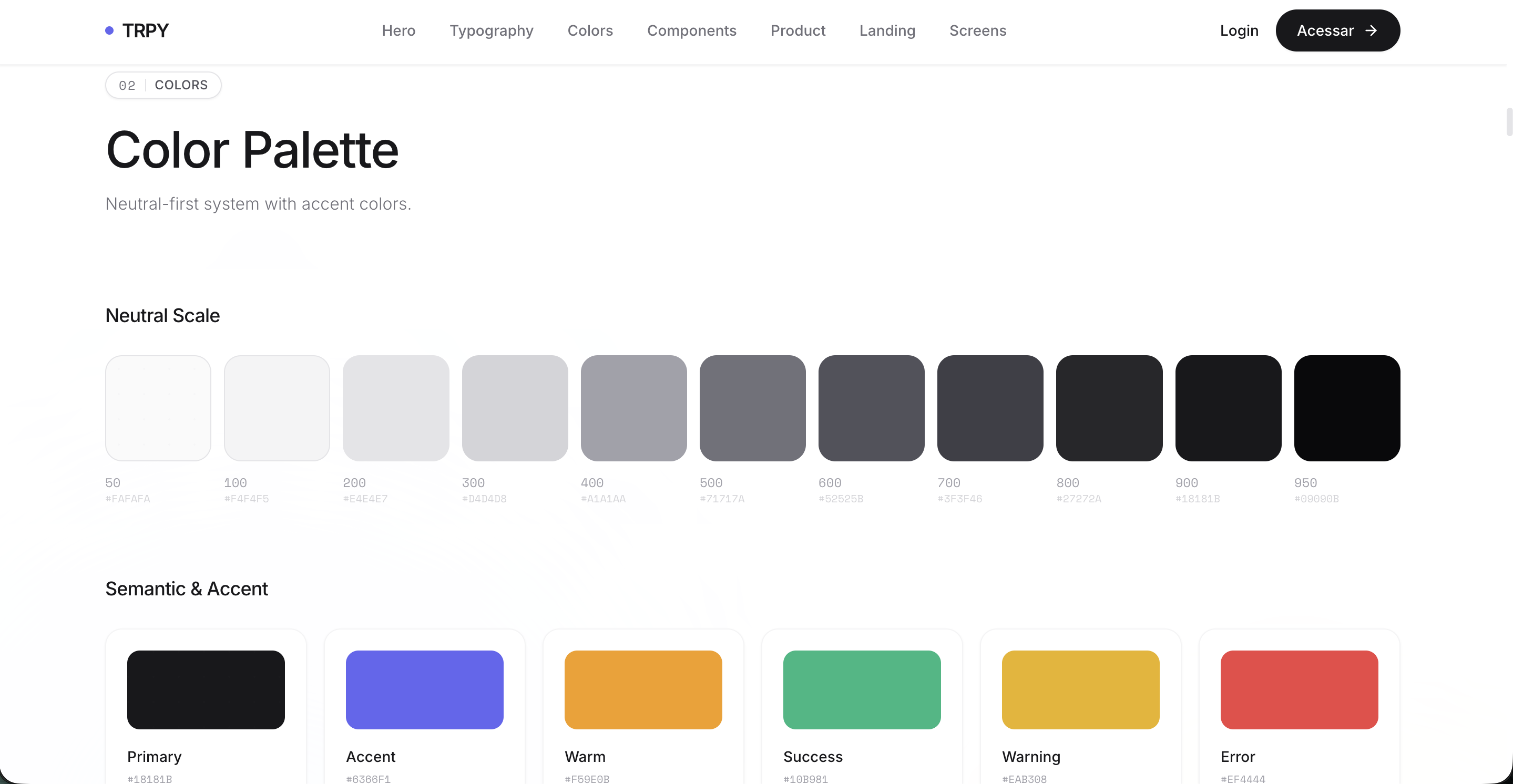
Task: Click the Warm card label
Action: [x=585, y=756]
